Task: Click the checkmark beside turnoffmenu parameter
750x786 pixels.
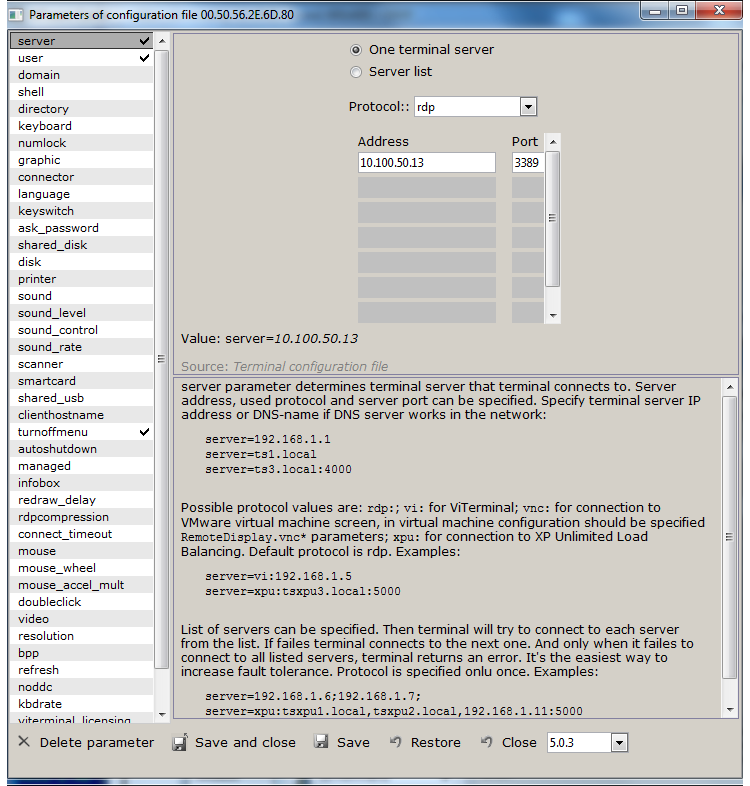Action: pyautogui.click(x=145, y=432)
